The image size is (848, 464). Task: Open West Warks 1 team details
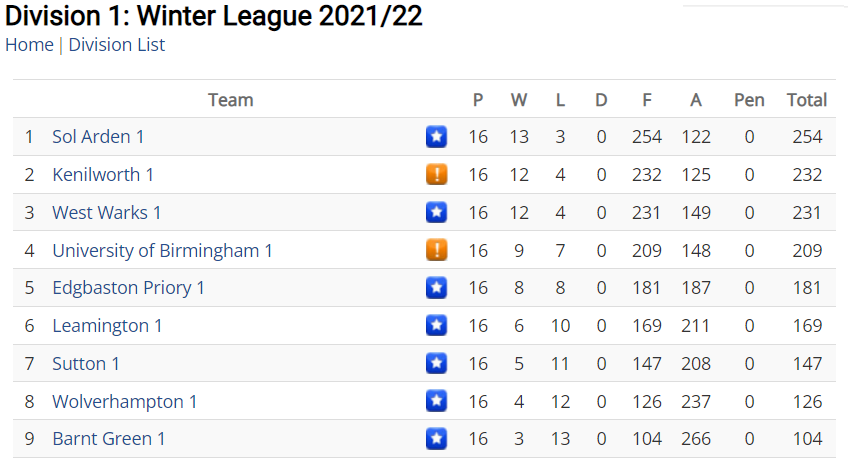tap(107, 213)
